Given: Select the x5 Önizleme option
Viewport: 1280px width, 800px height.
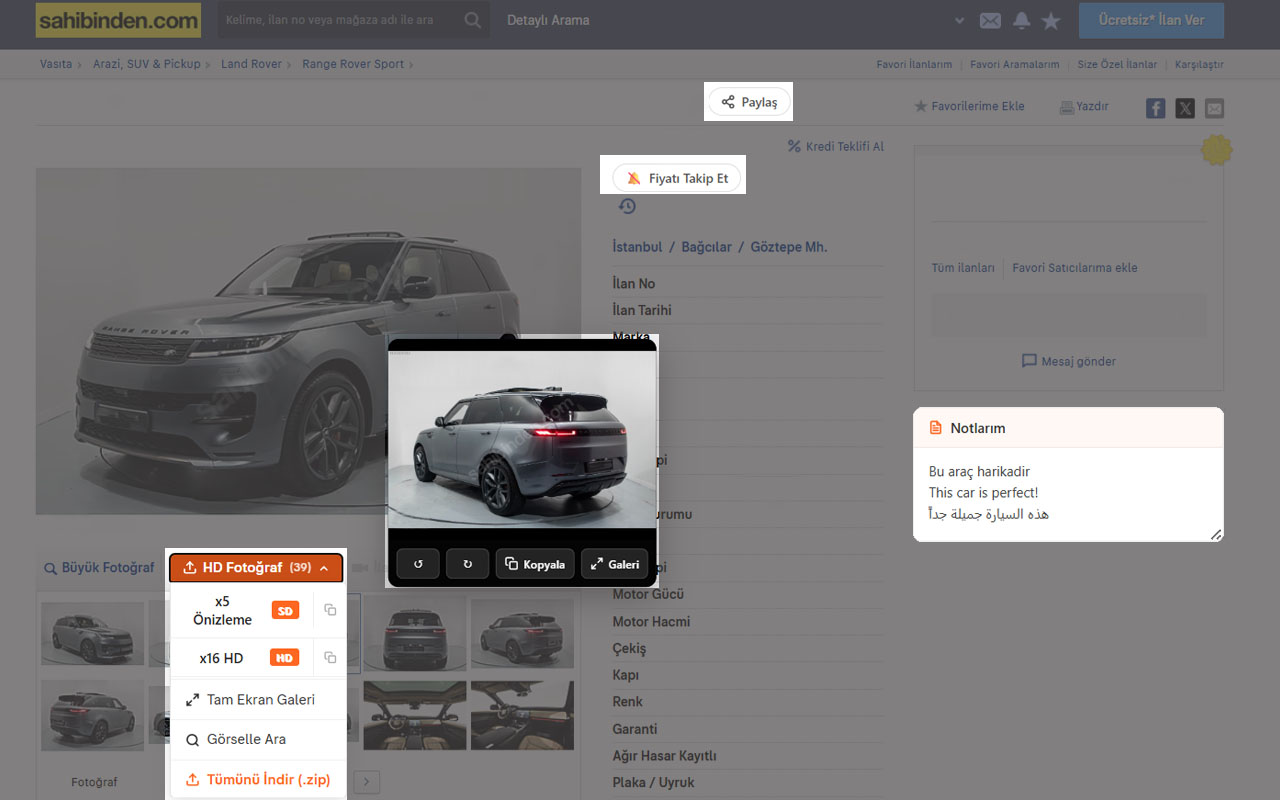Looking at the screenshot, I should coord(241,610).
